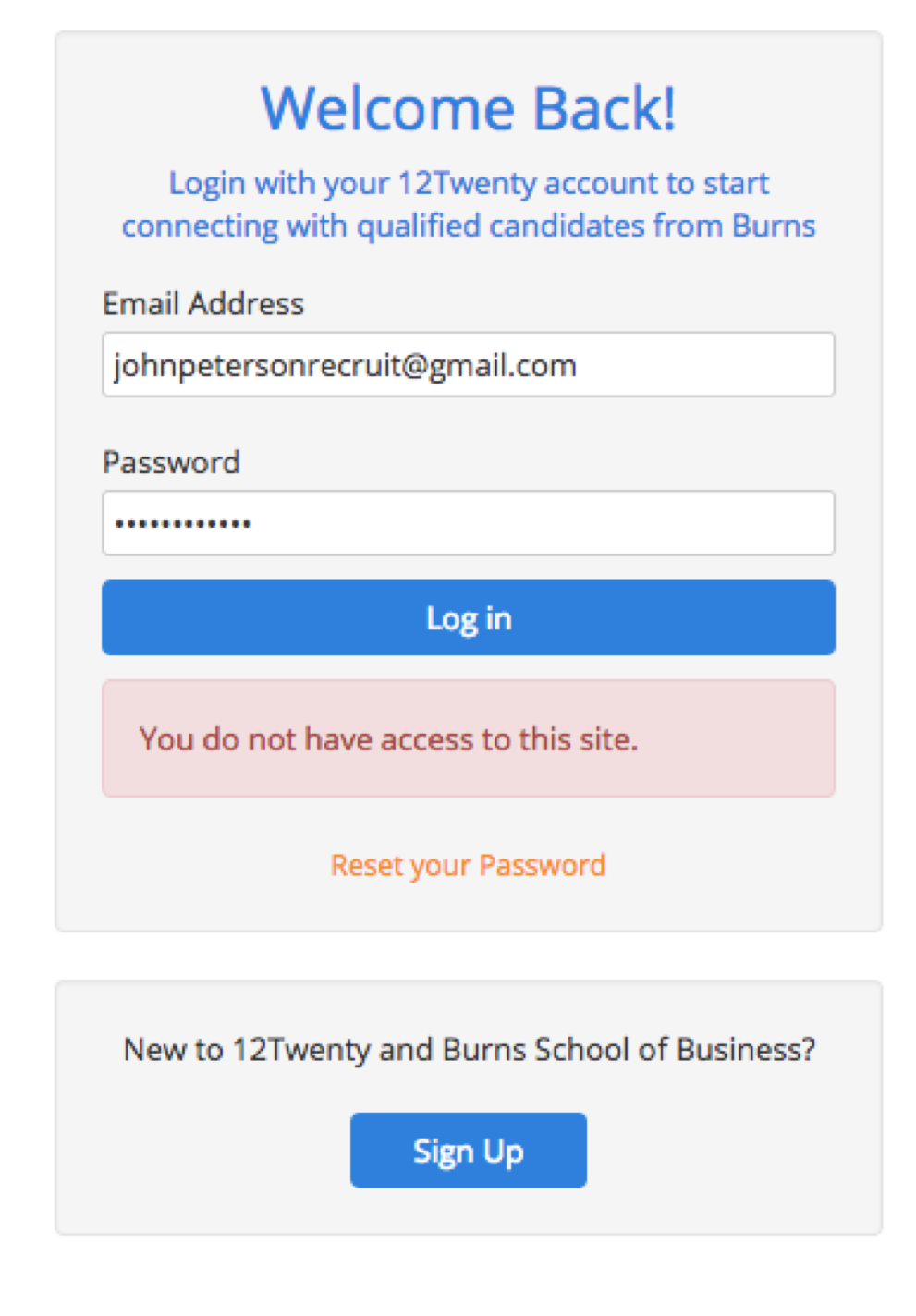Click the word Burns in the subtitle
This screenshot has height=1316, width=916.
(774, 226)
